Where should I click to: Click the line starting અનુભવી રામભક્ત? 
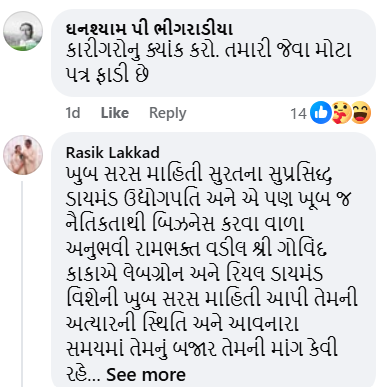coord(196,249)
